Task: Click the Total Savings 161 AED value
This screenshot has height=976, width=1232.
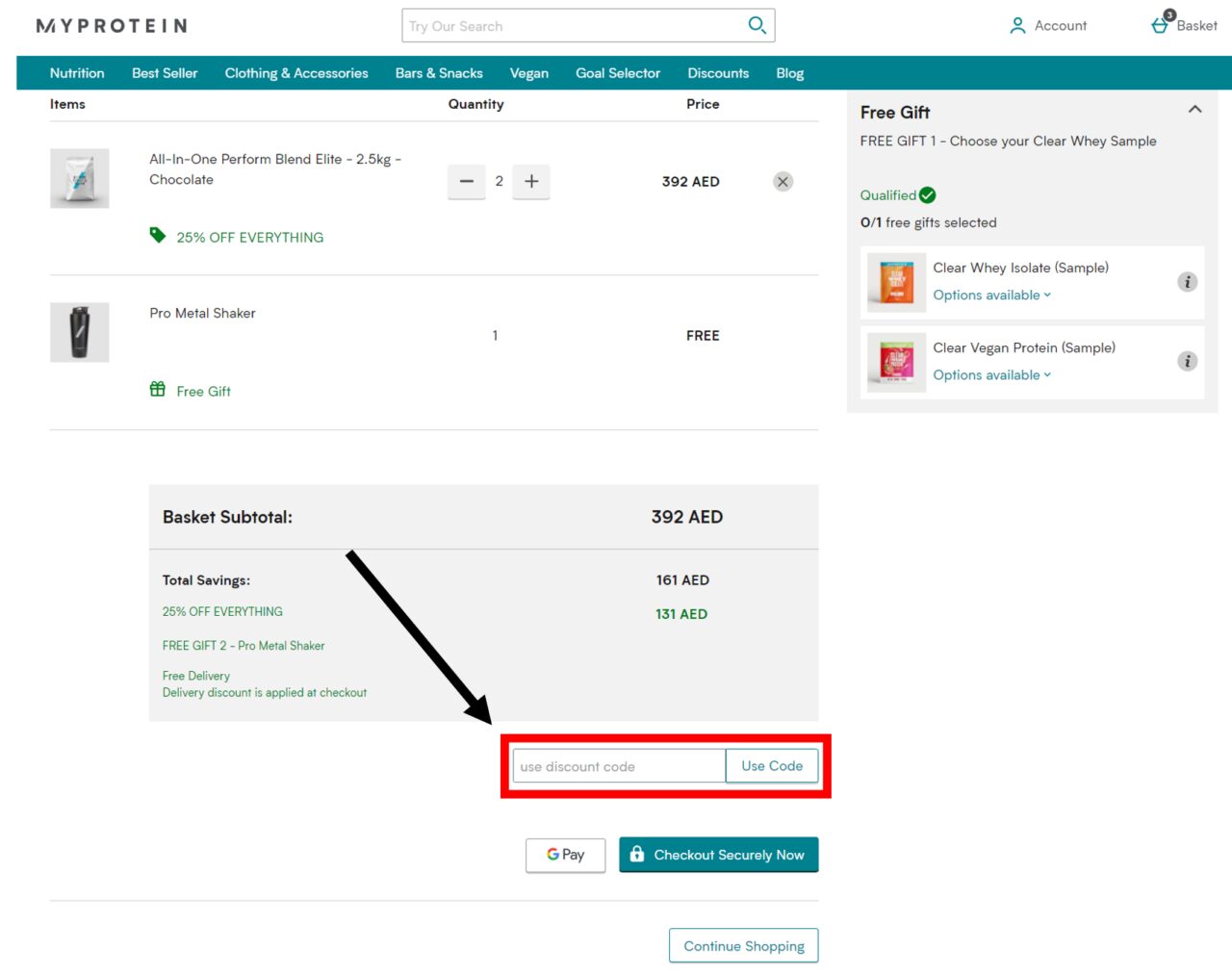Action: click(682, 580)
